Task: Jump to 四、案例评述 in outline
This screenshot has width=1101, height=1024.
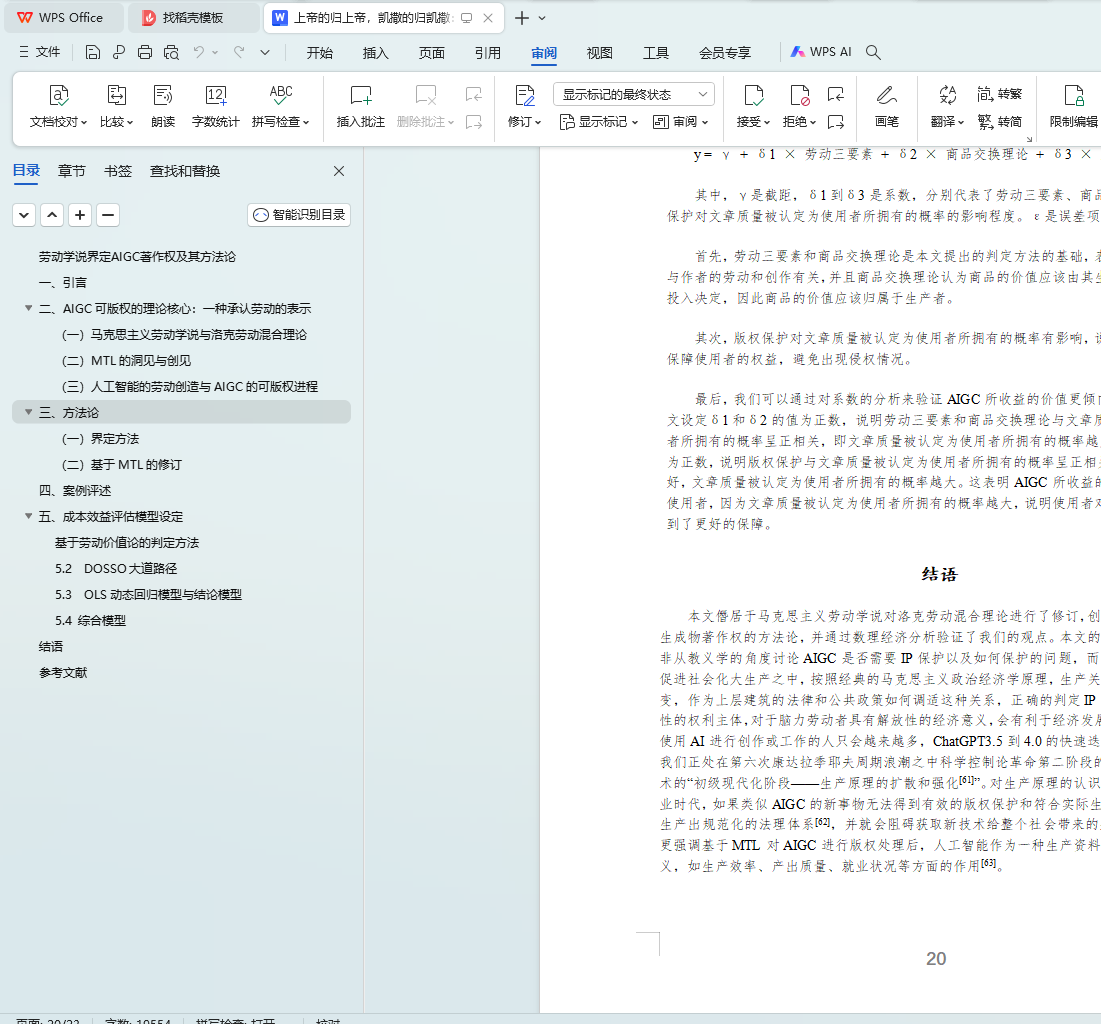Action: (x=75, y=490)
